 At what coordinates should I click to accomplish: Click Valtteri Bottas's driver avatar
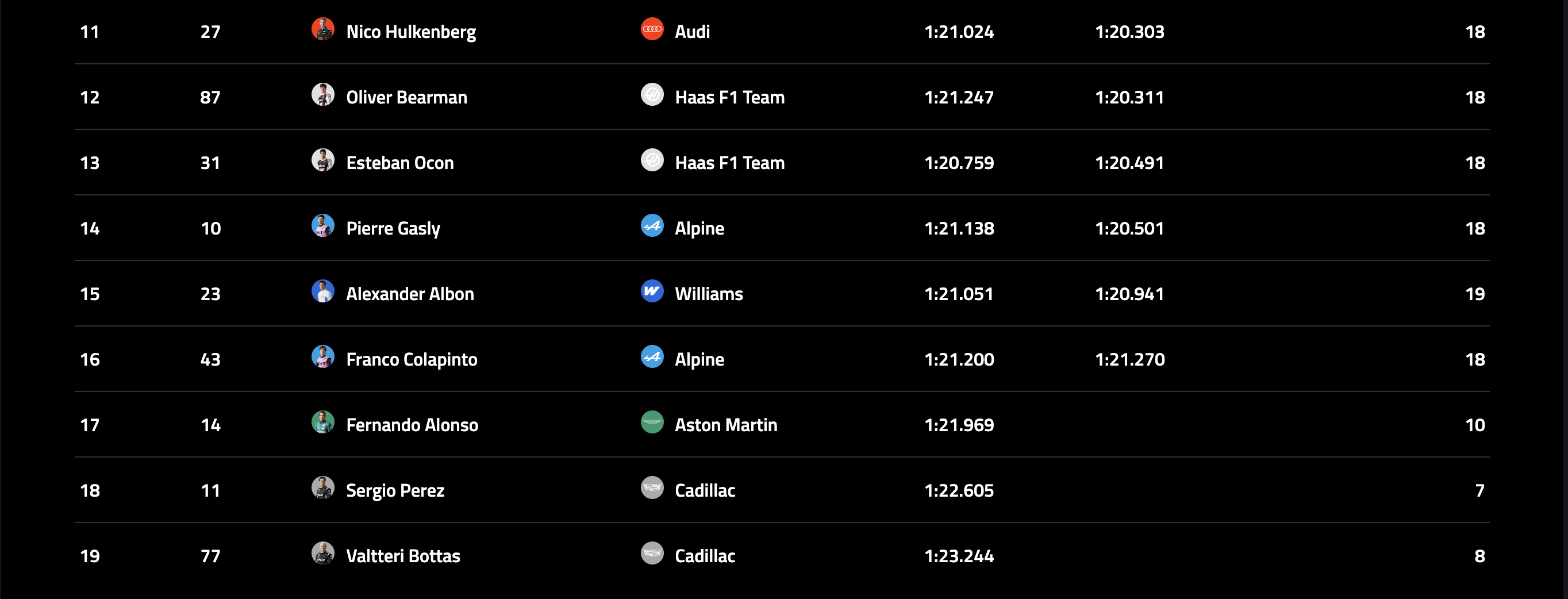click(x=322, y=554)
